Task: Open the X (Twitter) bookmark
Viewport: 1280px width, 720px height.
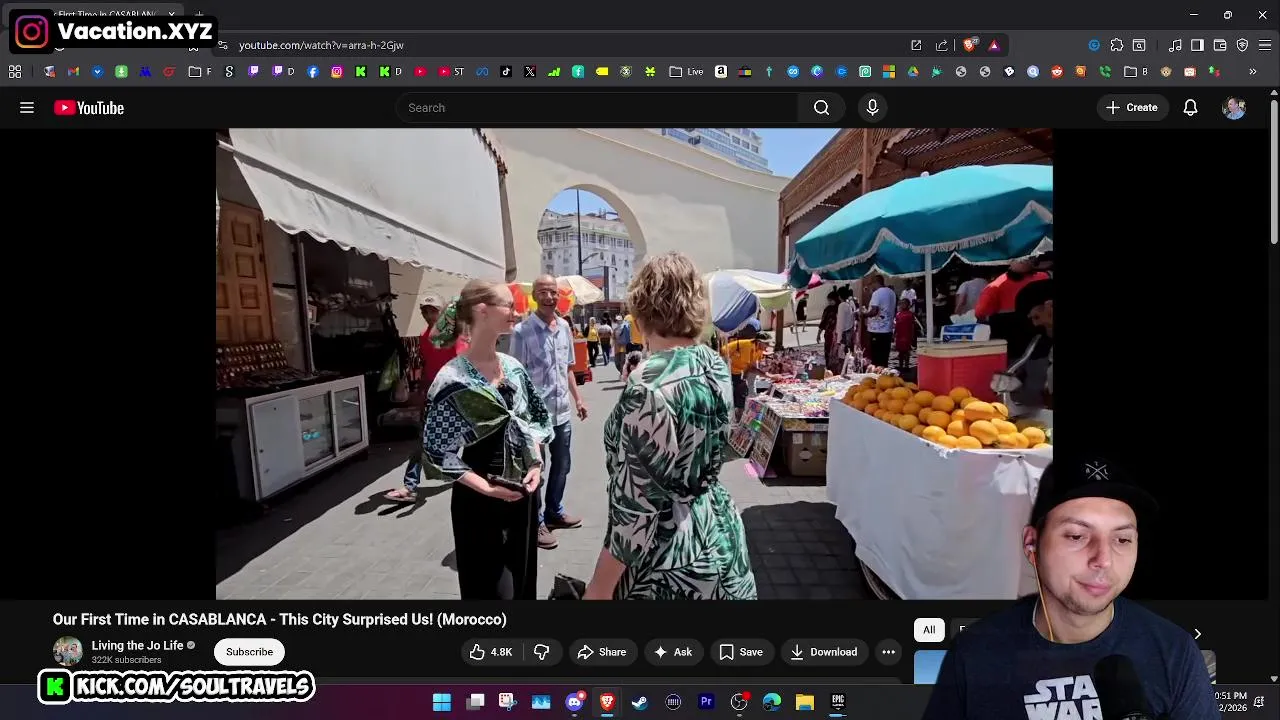Action: 529,72
